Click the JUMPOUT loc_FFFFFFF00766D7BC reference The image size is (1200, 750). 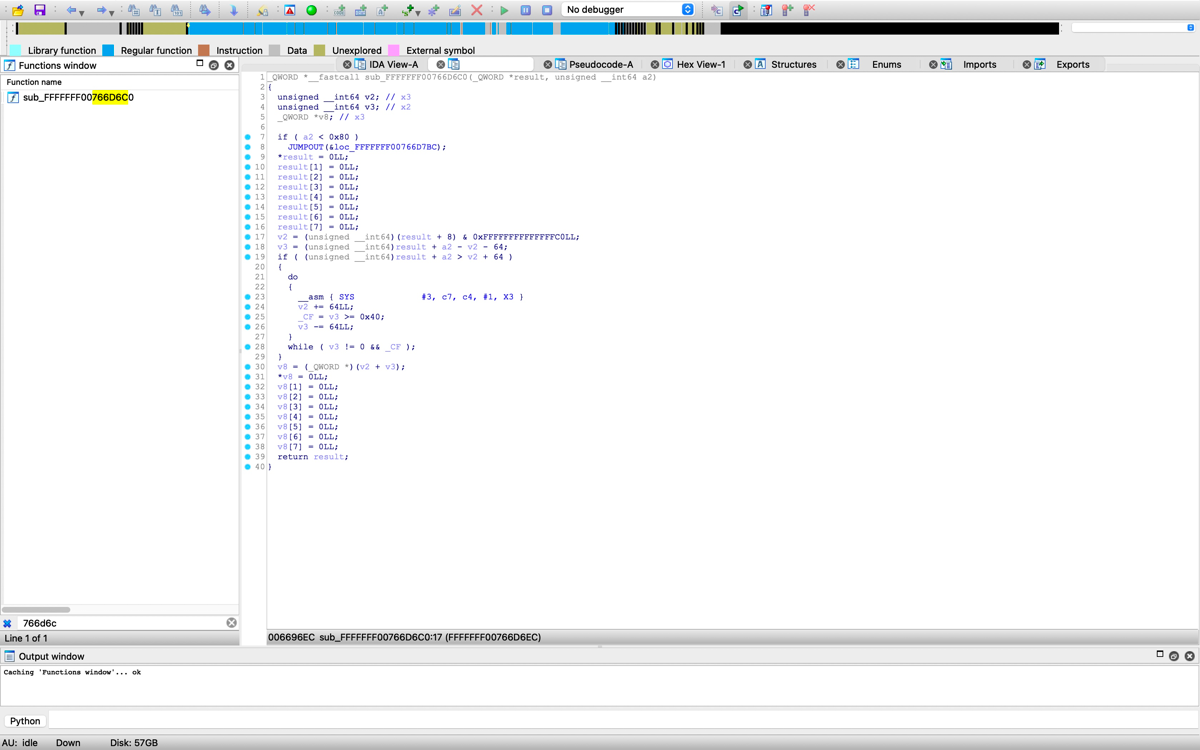(x=367, y=147)
